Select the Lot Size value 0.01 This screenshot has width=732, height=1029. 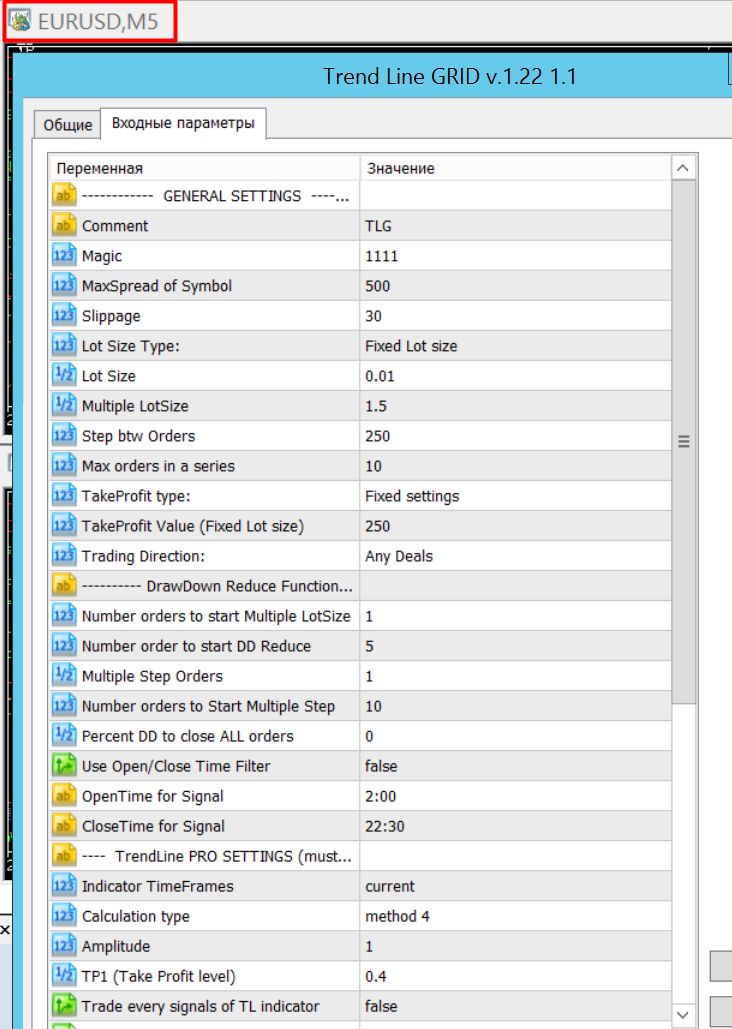(515, 376)
